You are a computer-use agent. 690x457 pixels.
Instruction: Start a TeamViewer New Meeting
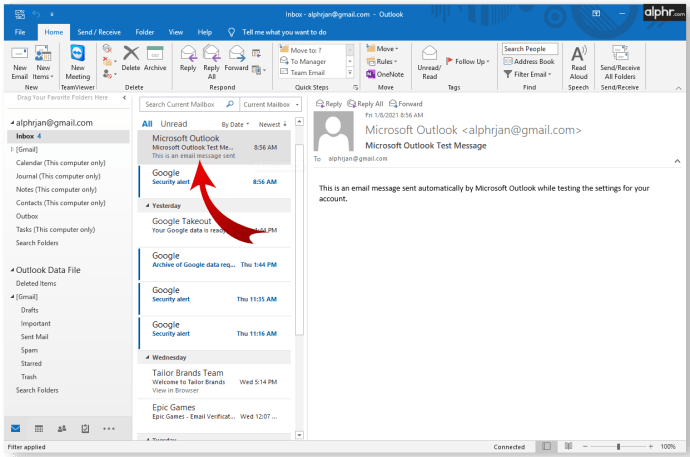click(77, 62)
